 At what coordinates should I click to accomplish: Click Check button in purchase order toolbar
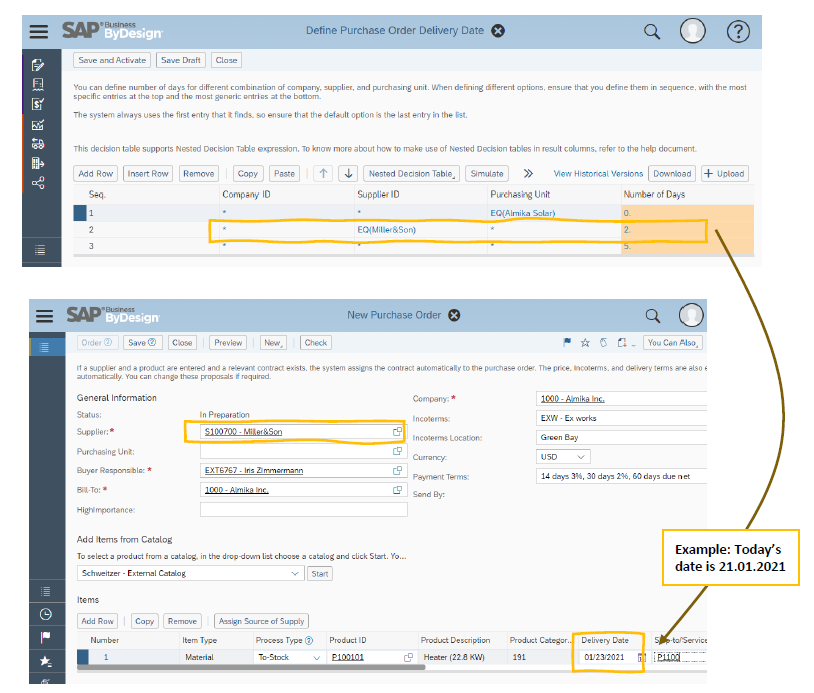[x=316, y=343]
